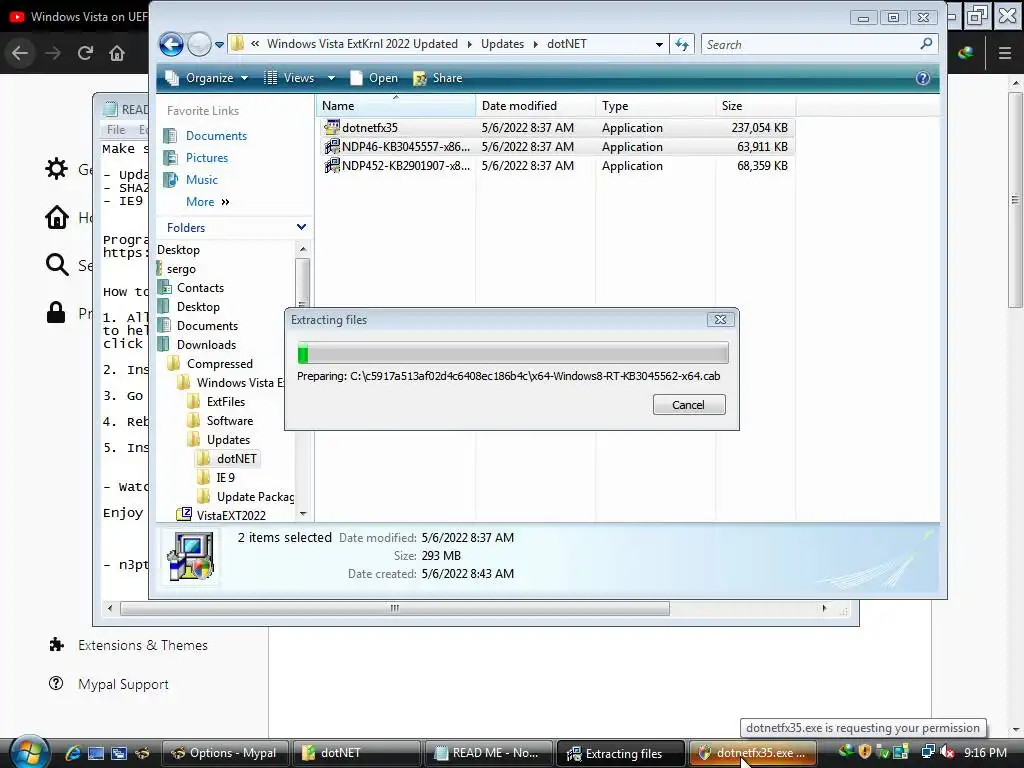
Task: Click Open in the Explorer toolbar
Action: click(x=374, y=78)
